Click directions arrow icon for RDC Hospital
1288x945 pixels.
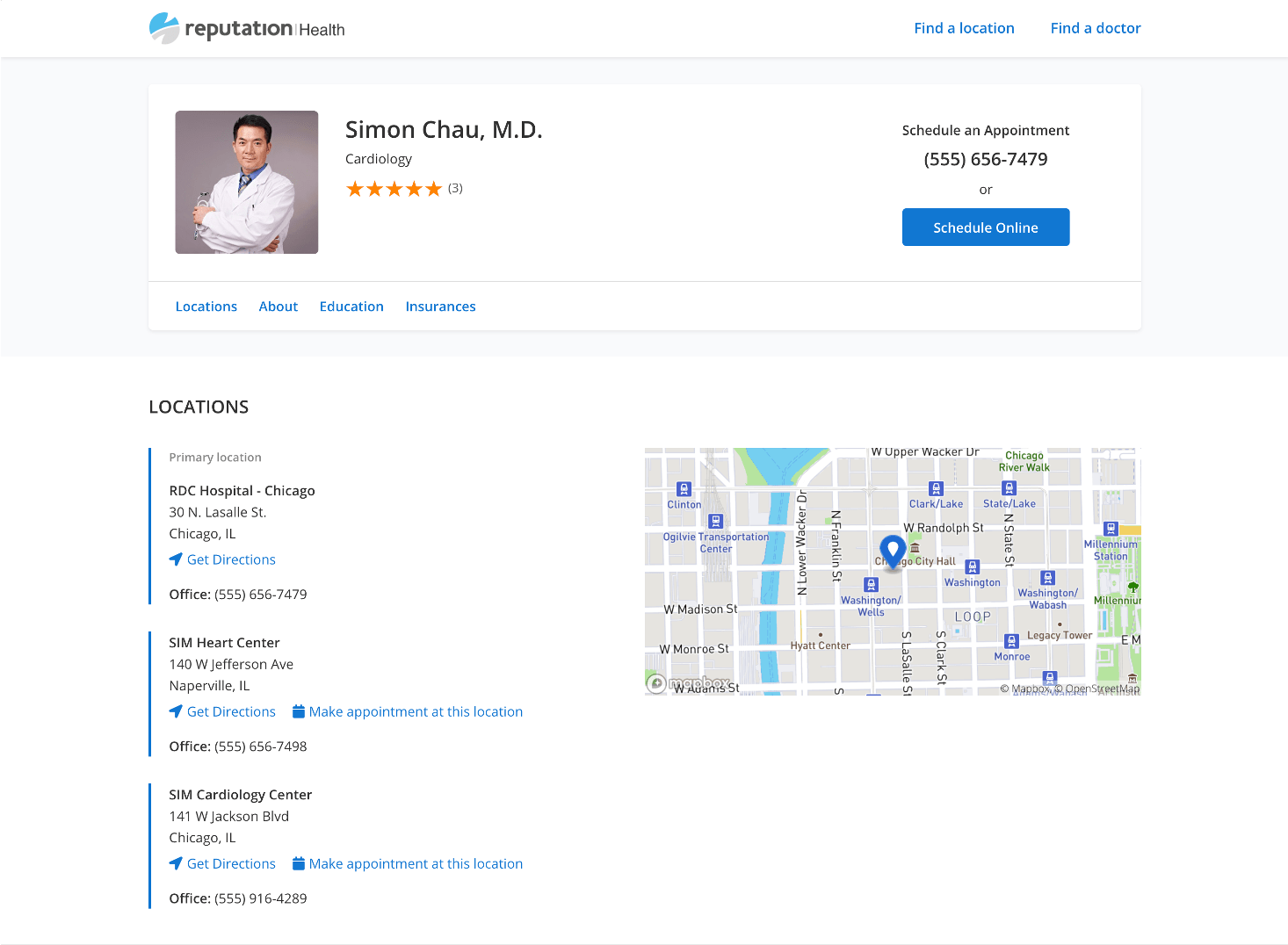(176, 559)
